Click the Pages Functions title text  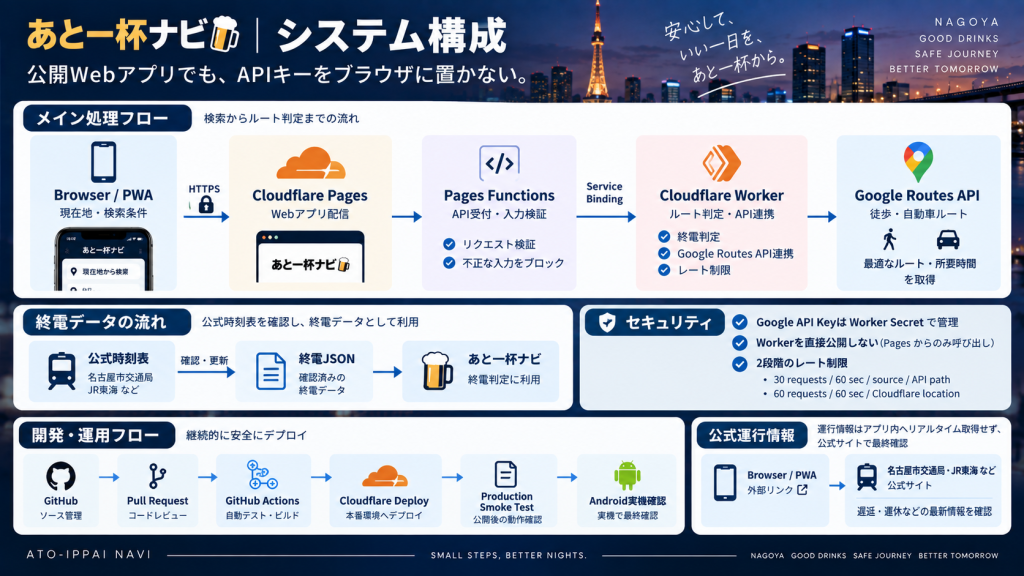[x=499, y=195]
